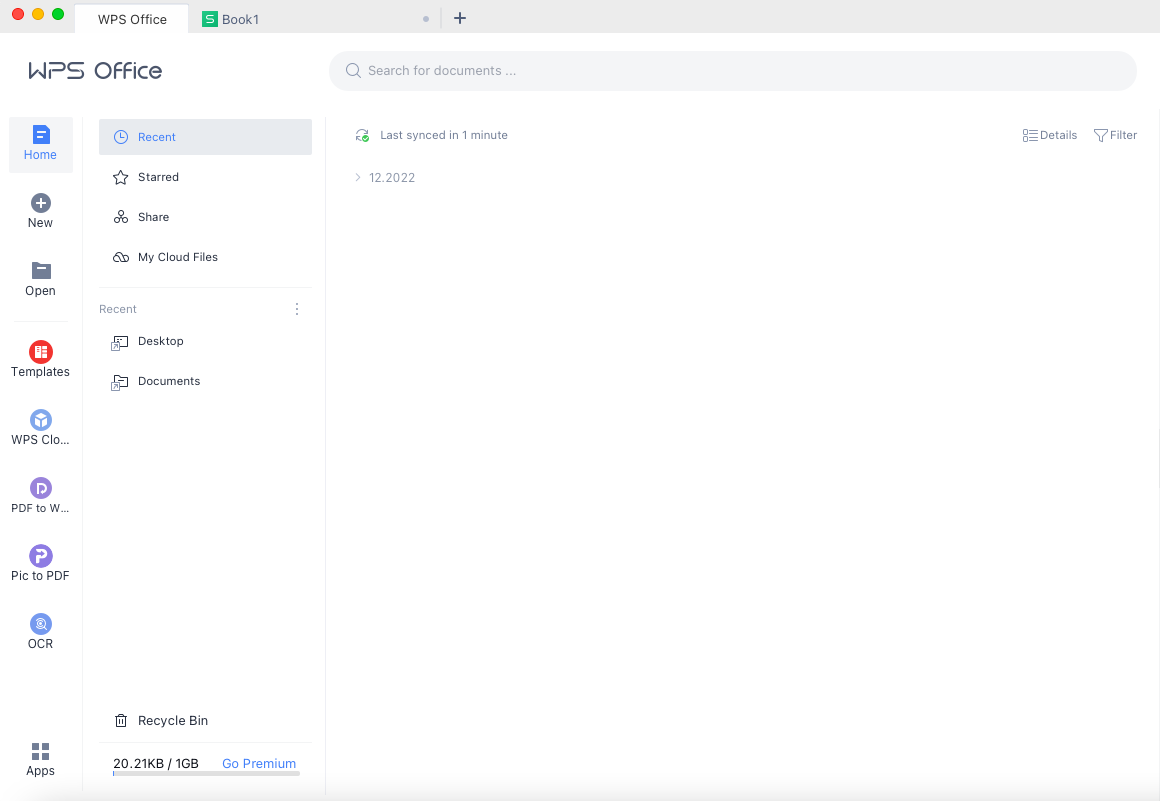Viewport: 1160px width, 801px height.
Task: Go to My Cloud Files
Action: click(205, 257)
